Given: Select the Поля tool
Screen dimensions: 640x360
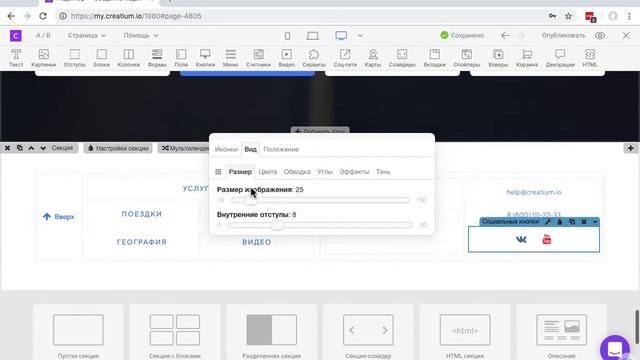Looking at the screenshot, I should pyautogui.click(x=181, y=58).
